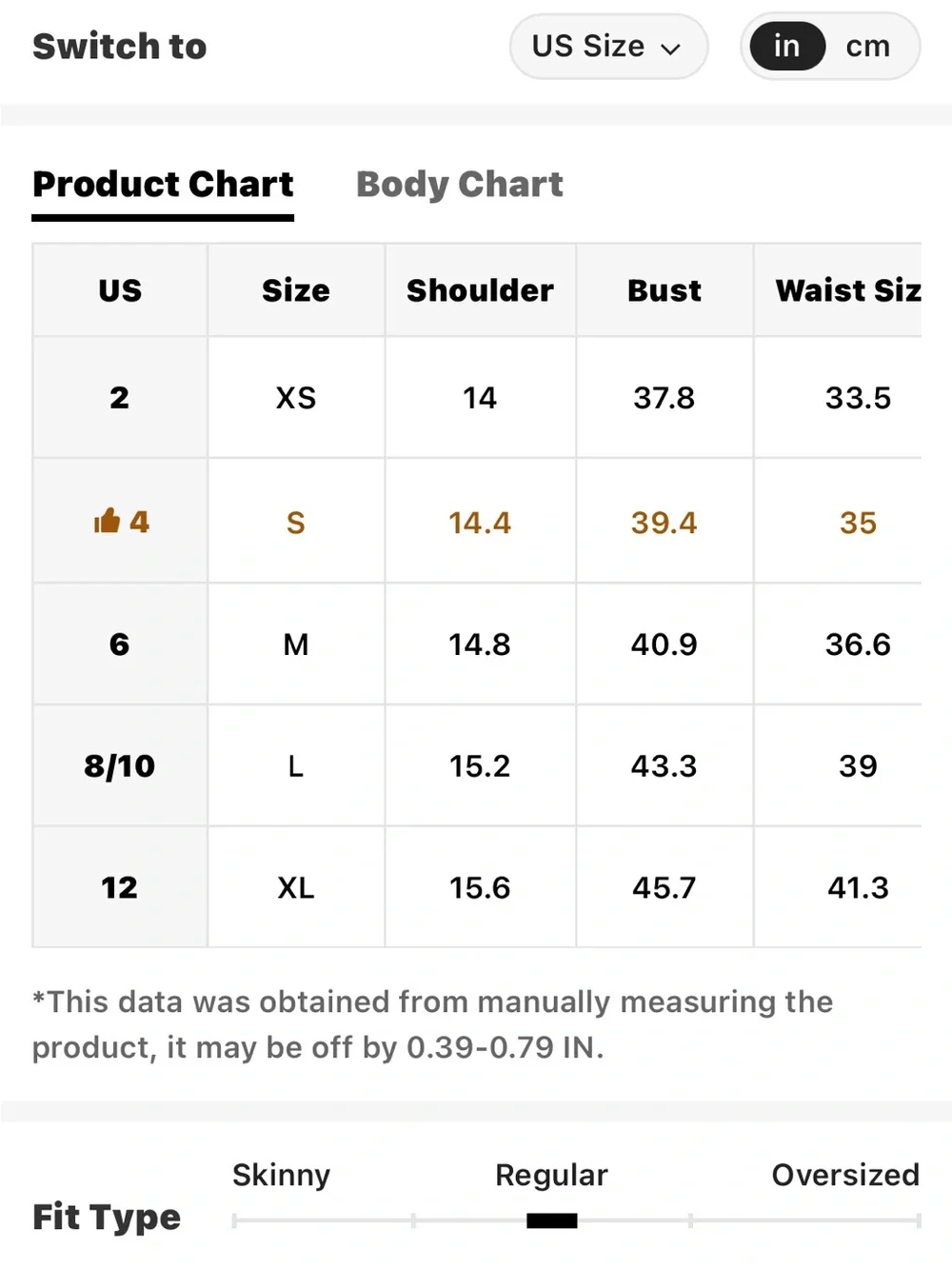Select size M in the table
The height and width of the screenshot is (1269, 952).
(x=296, y=644)
